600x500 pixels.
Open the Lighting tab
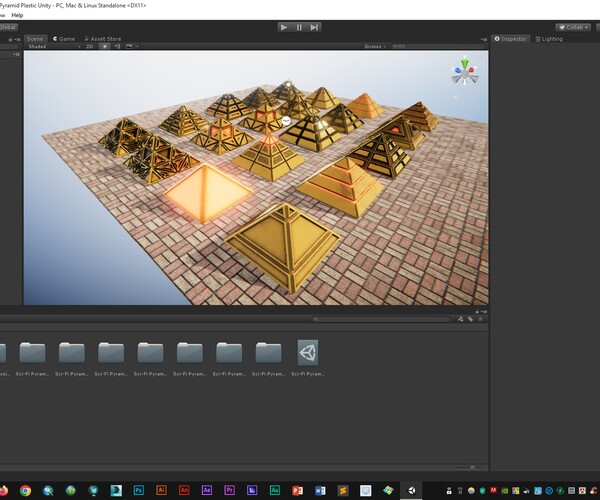pyautogui.click(x=550, y=38)
